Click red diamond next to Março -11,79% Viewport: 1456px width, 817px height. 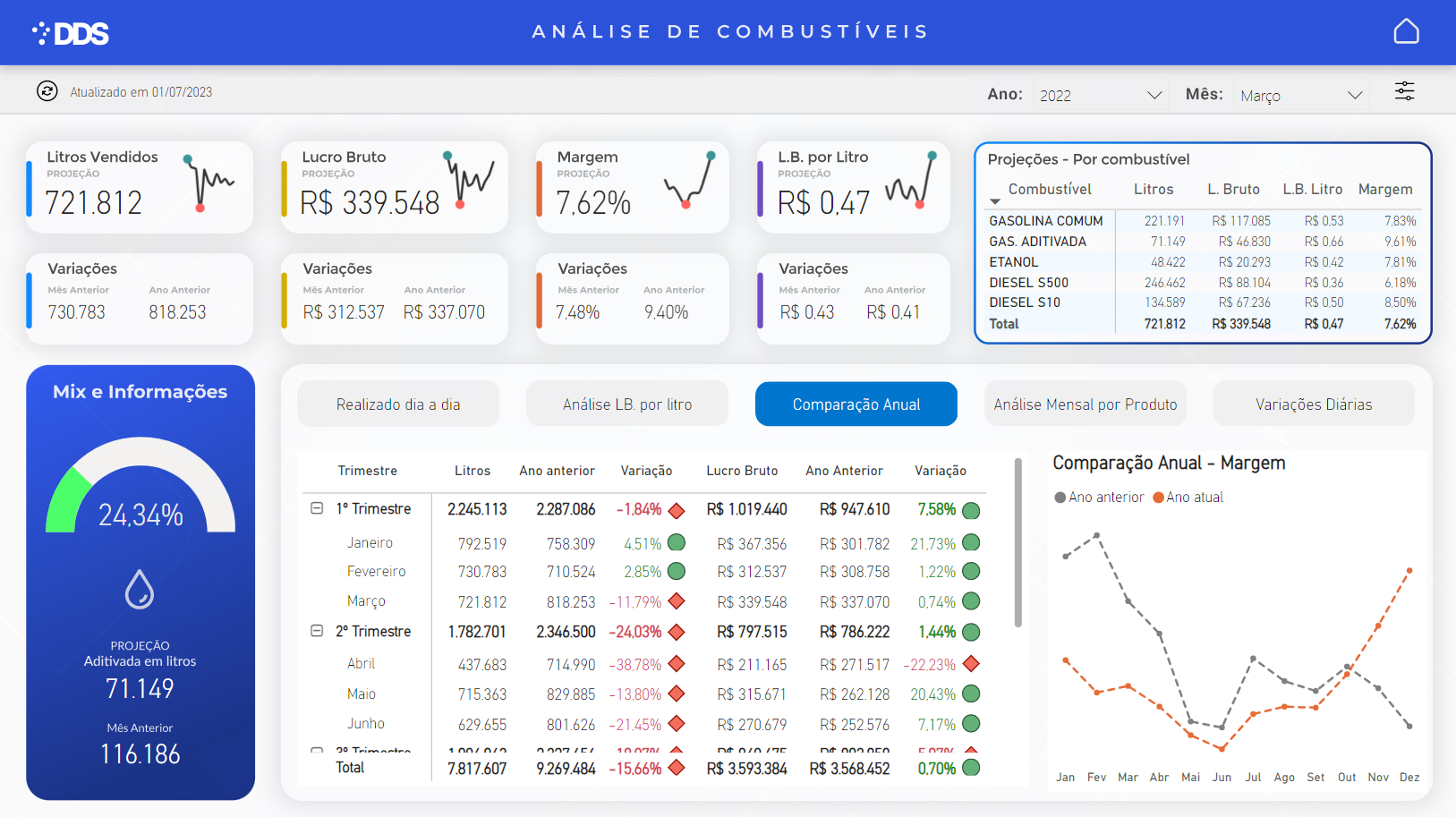(x=677, y=601)
